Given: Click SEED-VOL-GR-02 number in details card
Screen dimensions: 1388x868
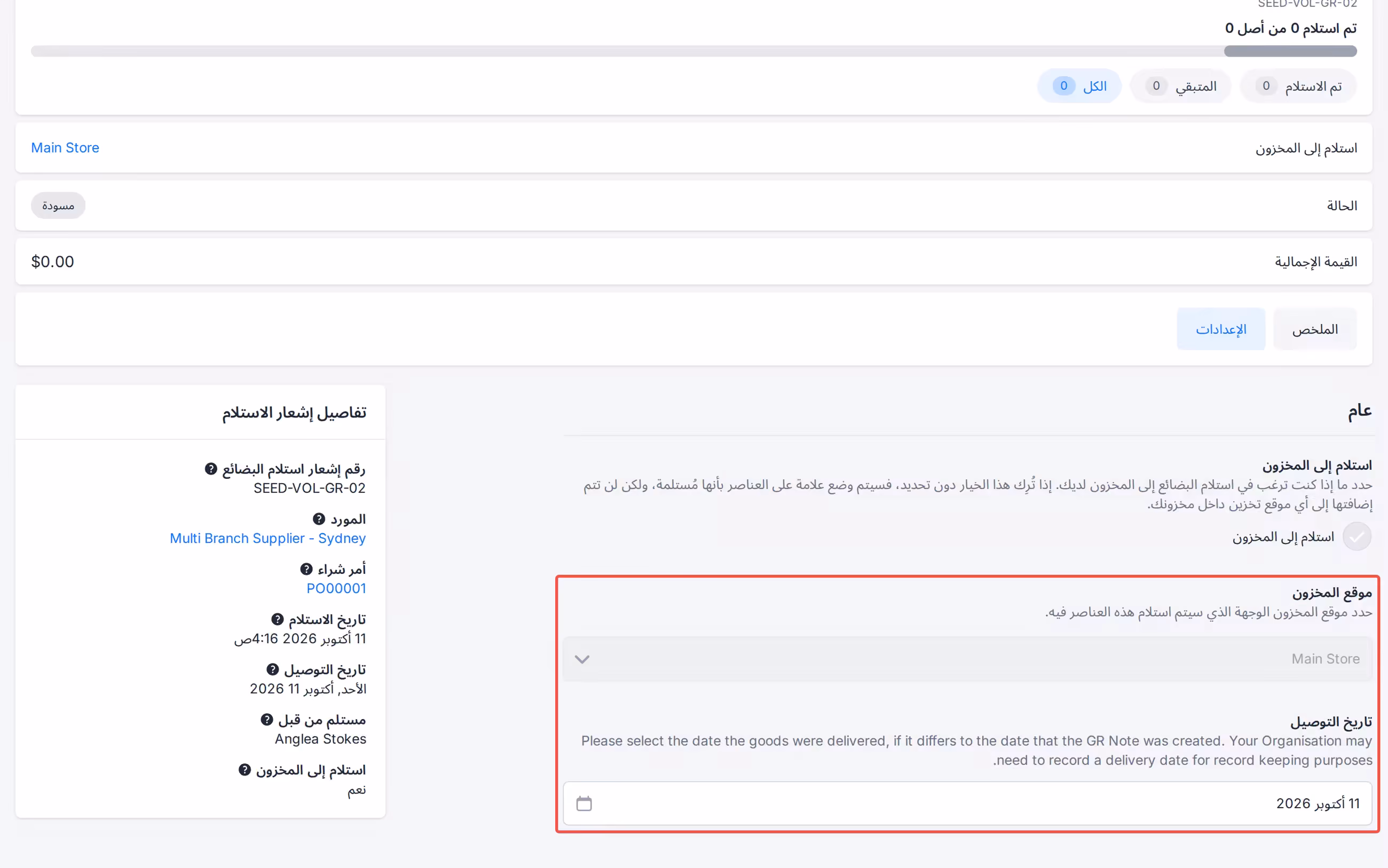Looking at the screenshot, I should 310,488.
